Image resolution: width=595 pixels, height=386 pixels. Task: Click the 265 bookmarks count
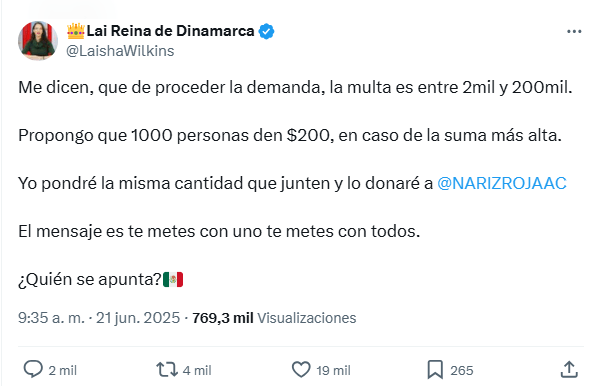(x=462, y=370)
